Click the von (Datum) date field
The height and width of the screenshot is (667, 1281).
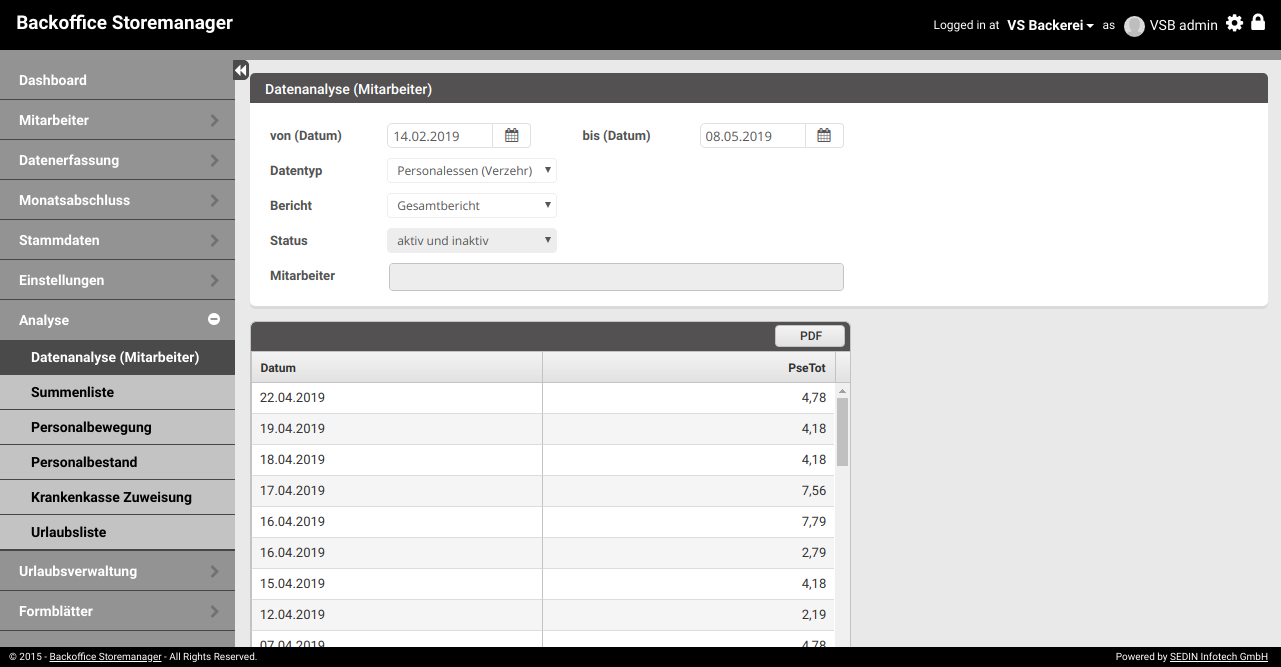pos(440,136)
